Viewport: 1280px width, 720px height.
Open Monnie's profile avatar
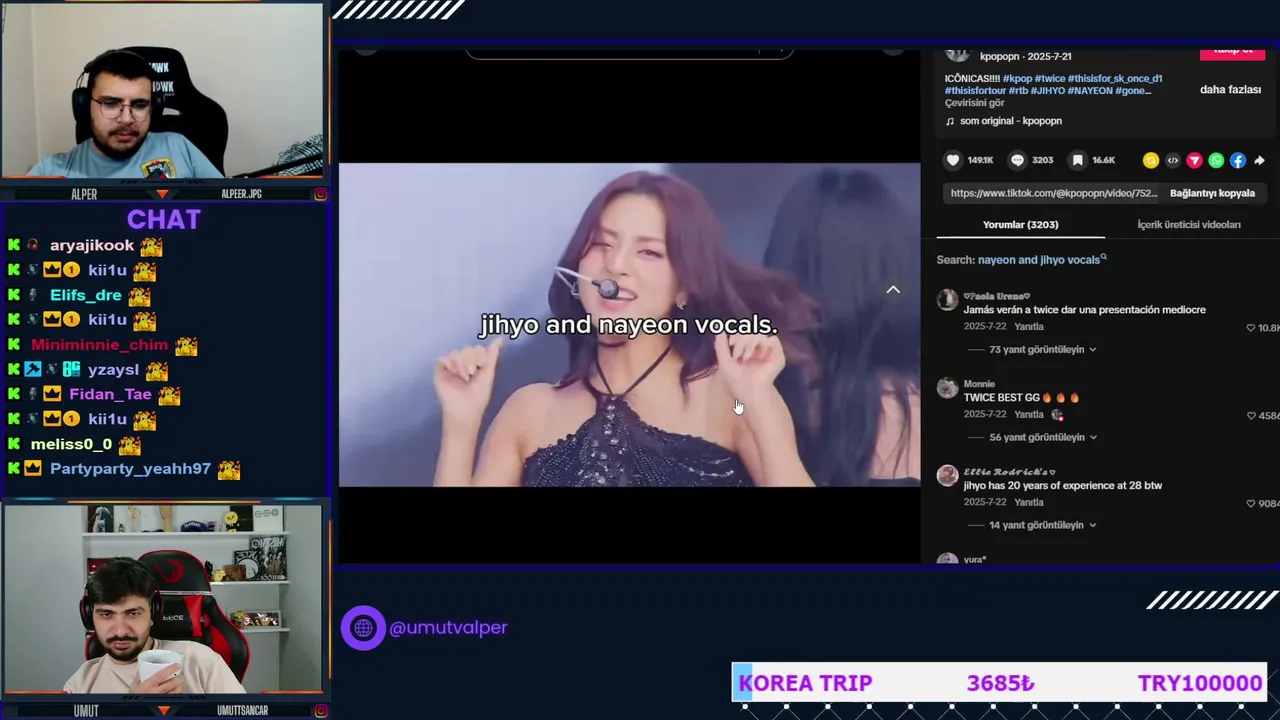click(x=947, y=388)
